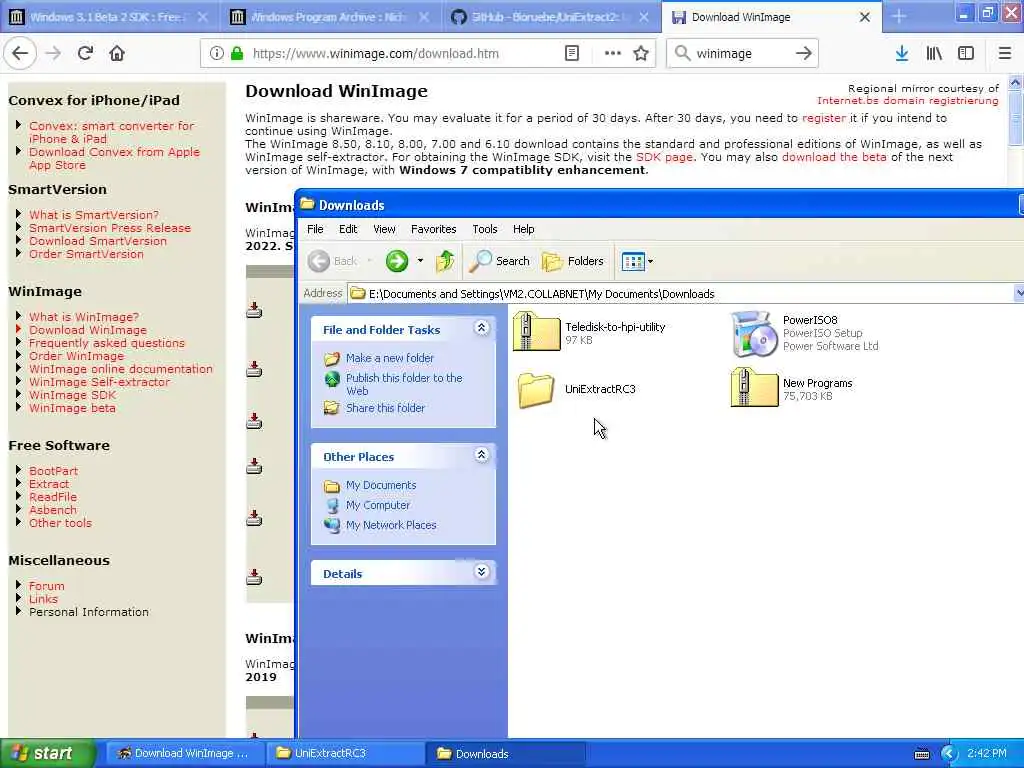Select the PowerISO8 setup file
The height and width of the screenshot is (768, 1024).
point(805,333)
